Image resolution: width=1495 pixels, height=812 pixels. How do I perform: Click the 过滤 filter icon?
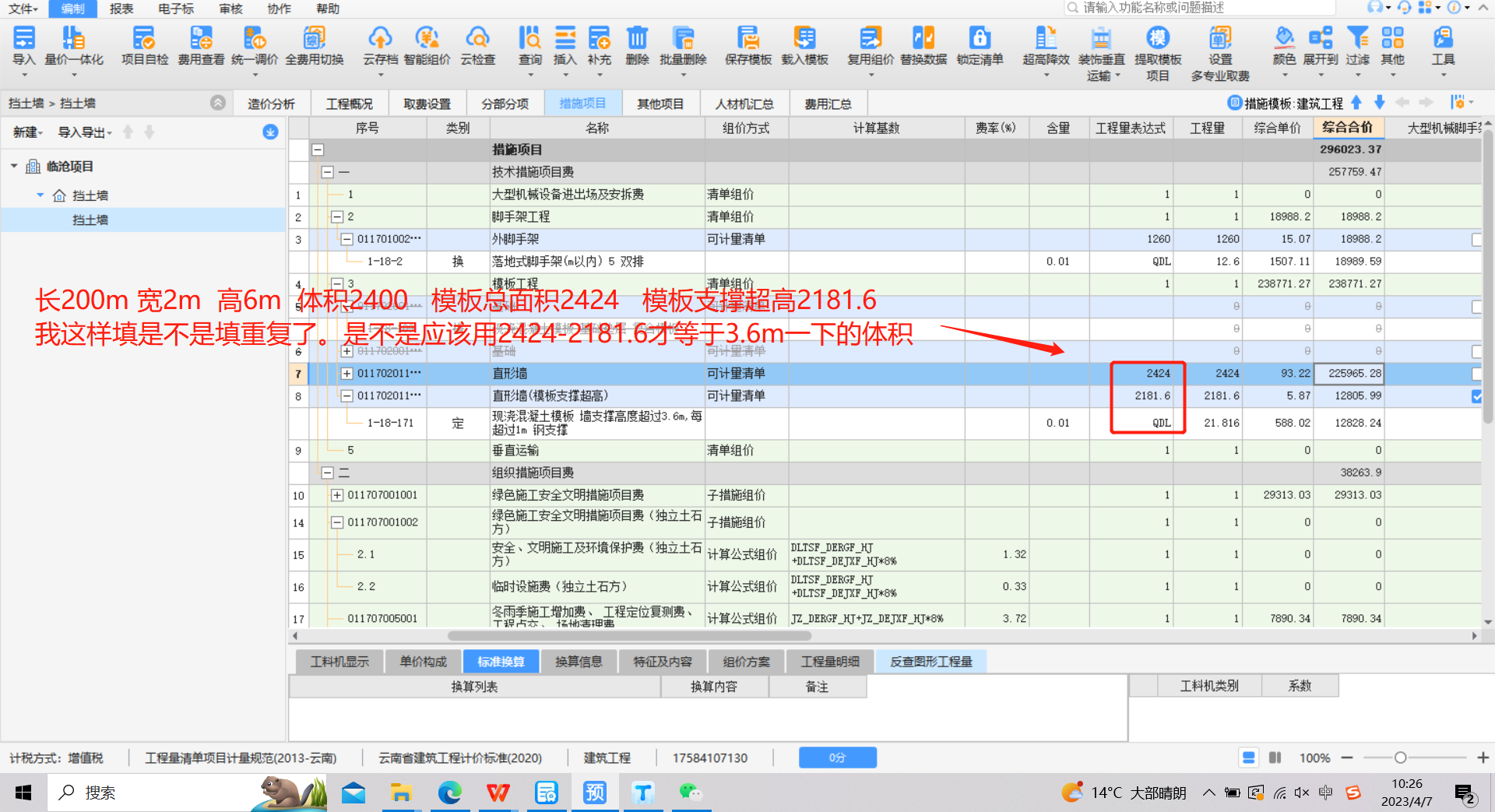[x=1357, y=45]
